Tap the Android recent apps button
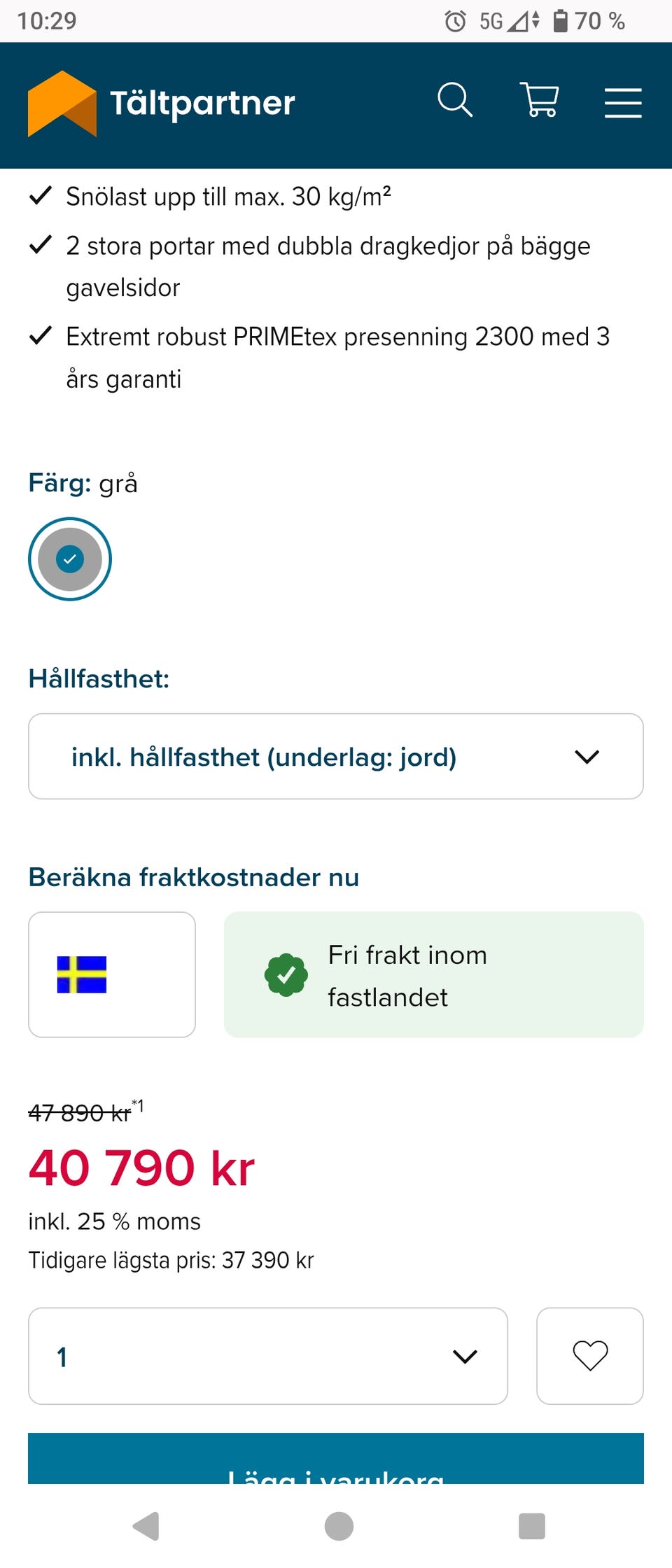The image size is (672, 1568). 531,1526
